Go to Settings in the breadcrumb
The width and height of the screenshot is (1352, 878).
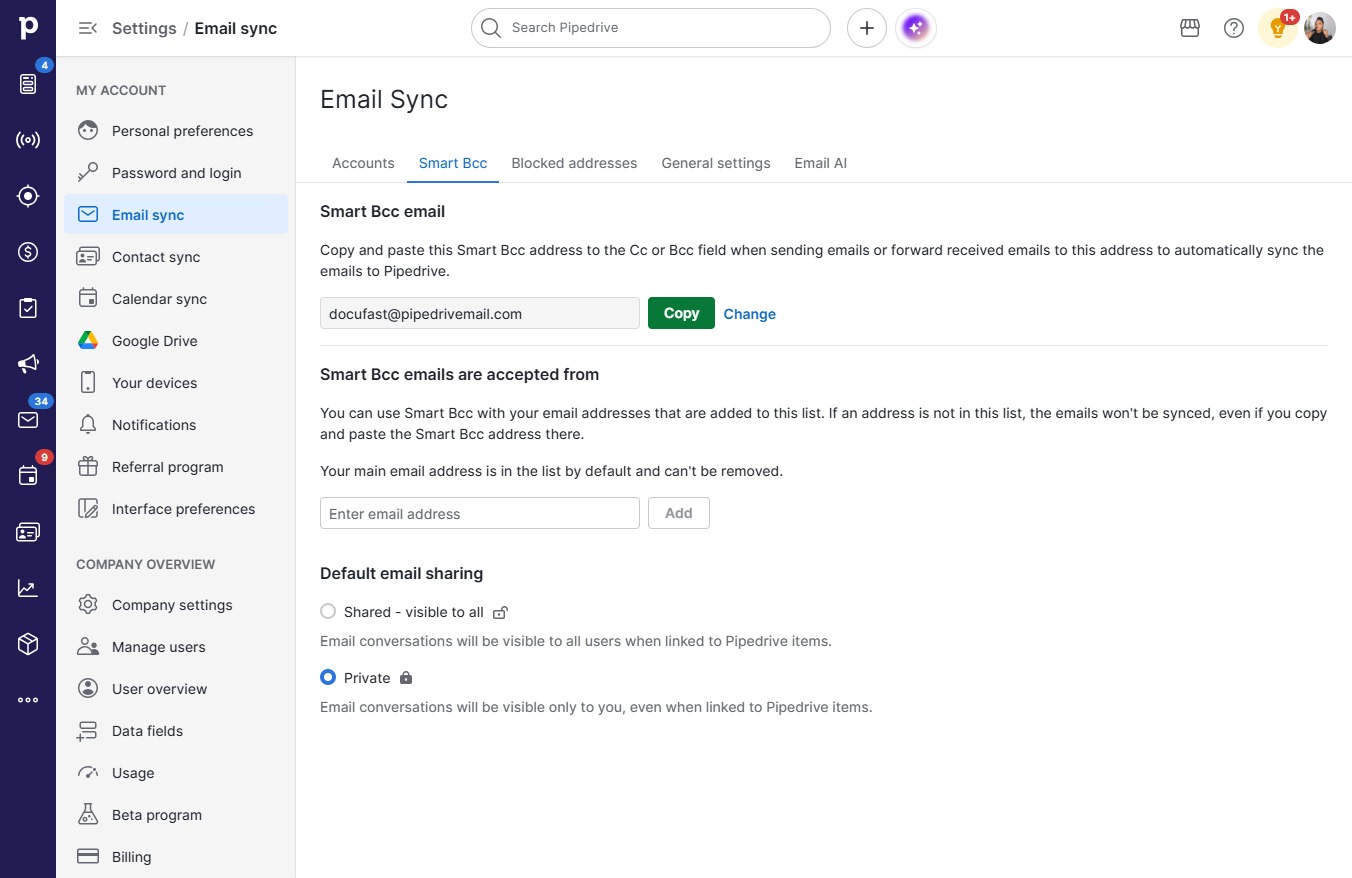(x=144, y=28)
